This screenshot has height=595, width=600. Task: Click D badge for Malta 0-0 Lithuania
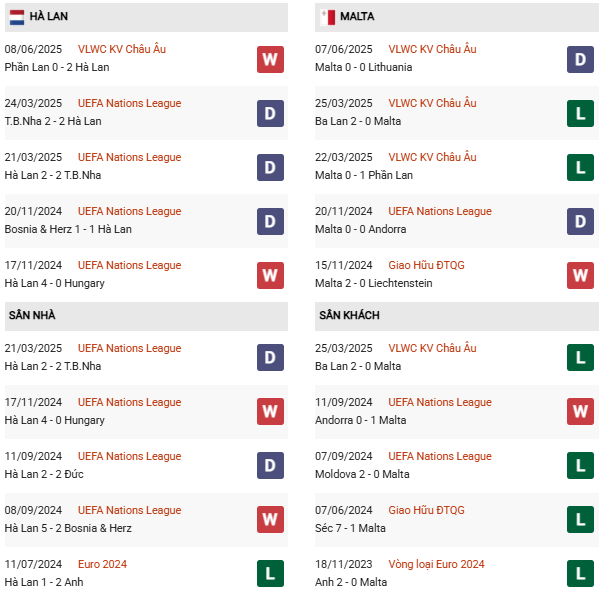pyautogui.click(x=580, y=59)
